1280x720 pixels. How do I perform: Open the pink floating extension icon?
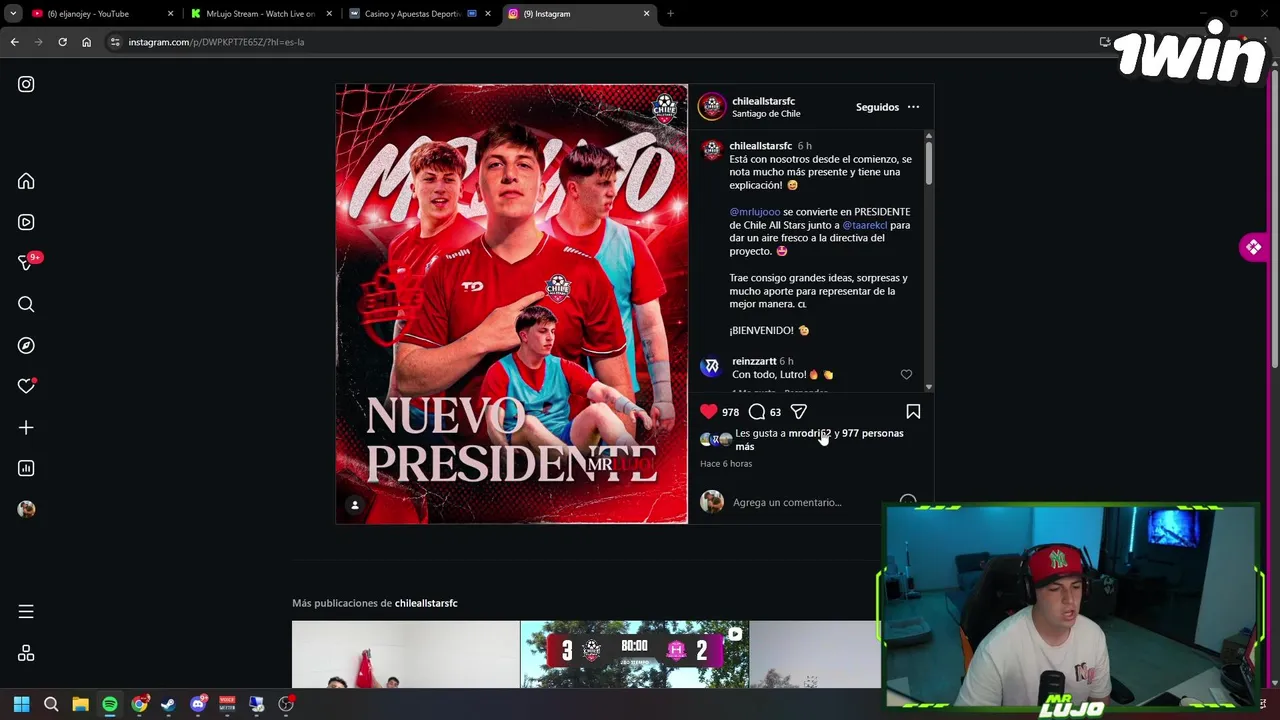click(x=1253, y=247)
